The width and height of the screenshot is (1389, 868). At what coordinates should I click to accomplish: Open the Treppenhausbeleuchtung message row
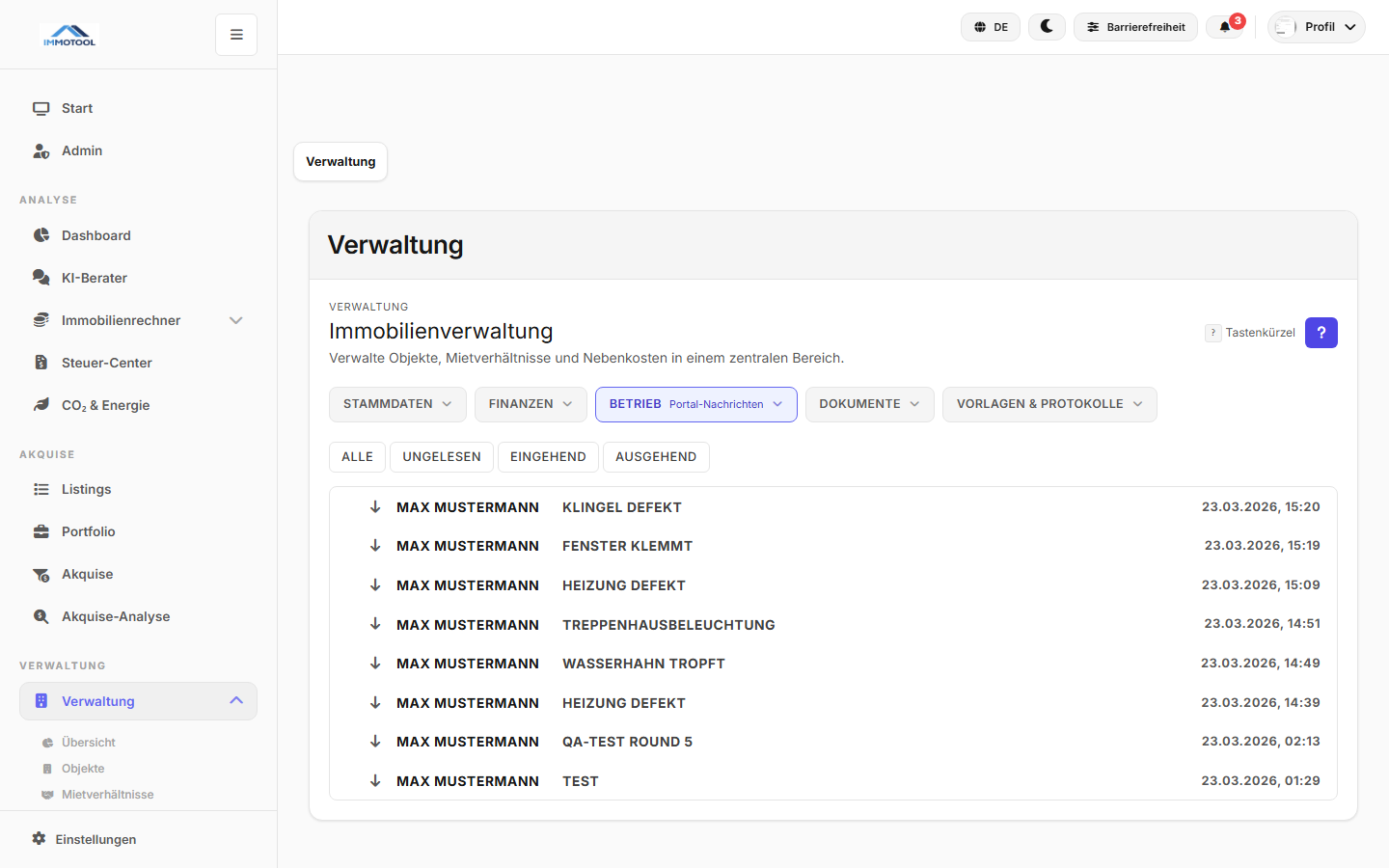[668, 625]
